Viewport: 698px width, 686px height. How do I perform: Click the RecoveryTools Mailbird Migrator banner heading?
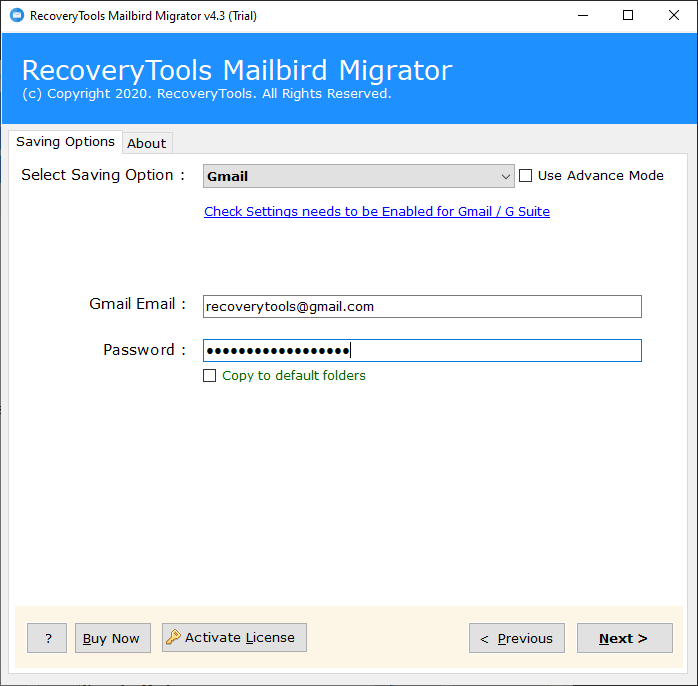click(237, 70)
